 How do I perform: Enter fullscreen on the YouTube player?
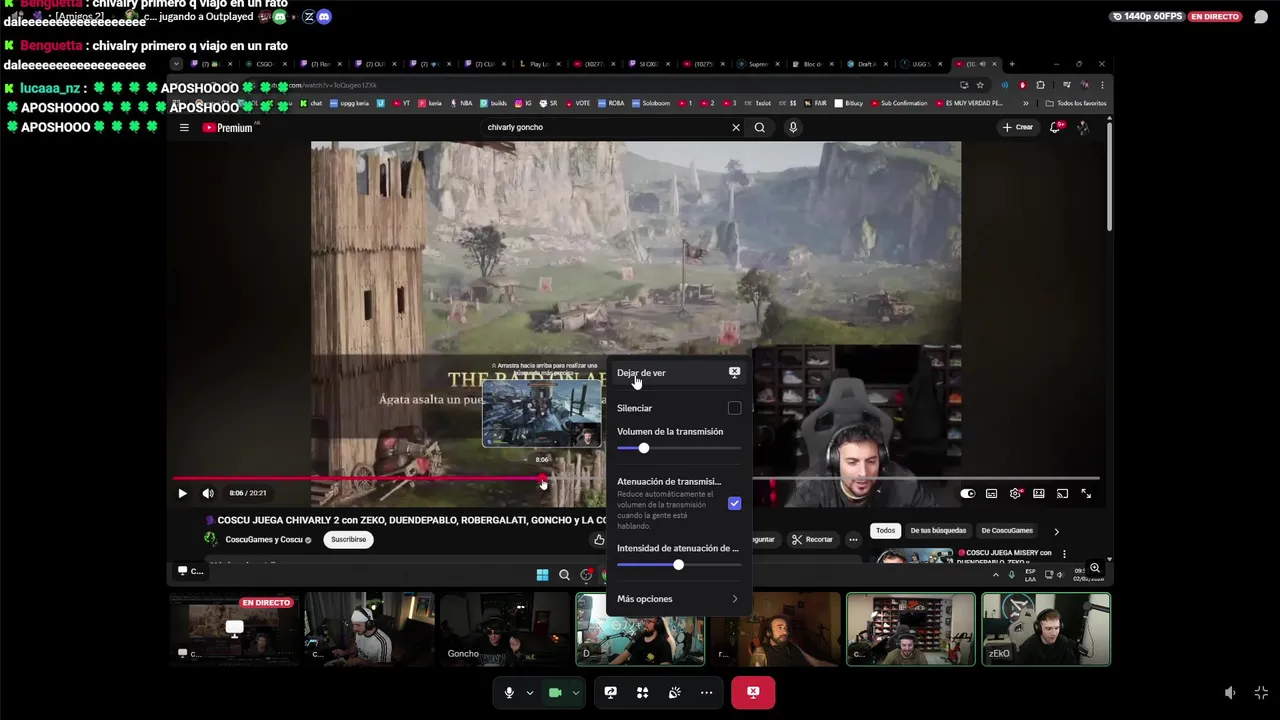point(1086,493)
